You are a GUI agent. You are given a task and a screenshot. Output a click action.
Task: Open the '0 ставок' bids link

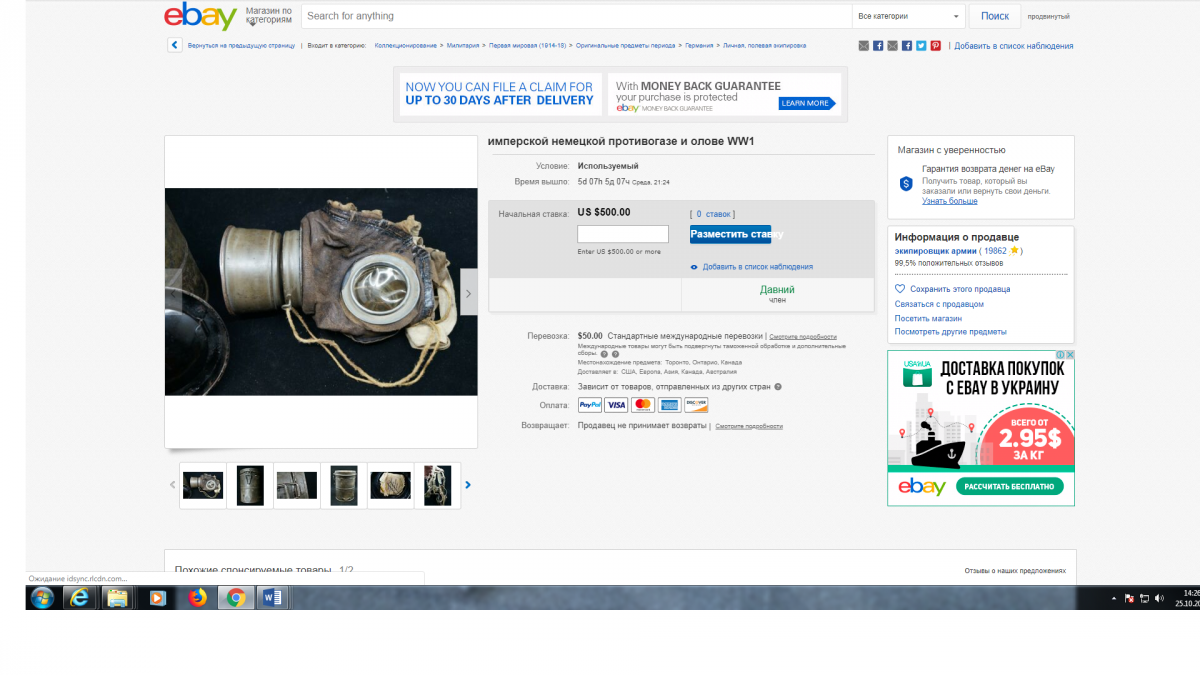point(713,214)
